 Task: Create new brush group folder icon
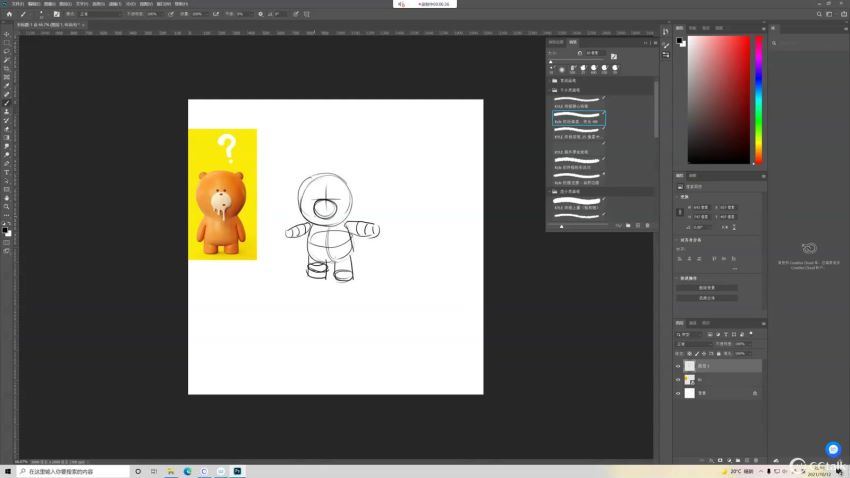(x=628, y=225)
